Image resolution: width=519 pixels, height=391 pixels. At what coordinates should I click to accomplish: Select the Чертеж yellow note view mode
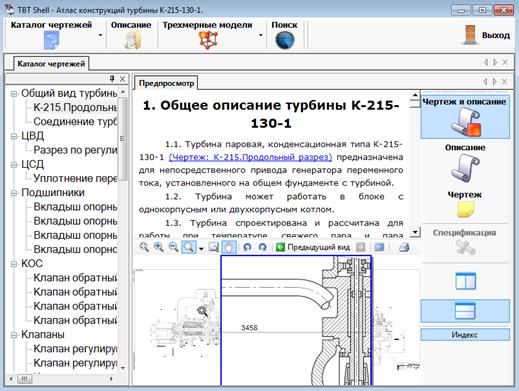click(465, 205)
